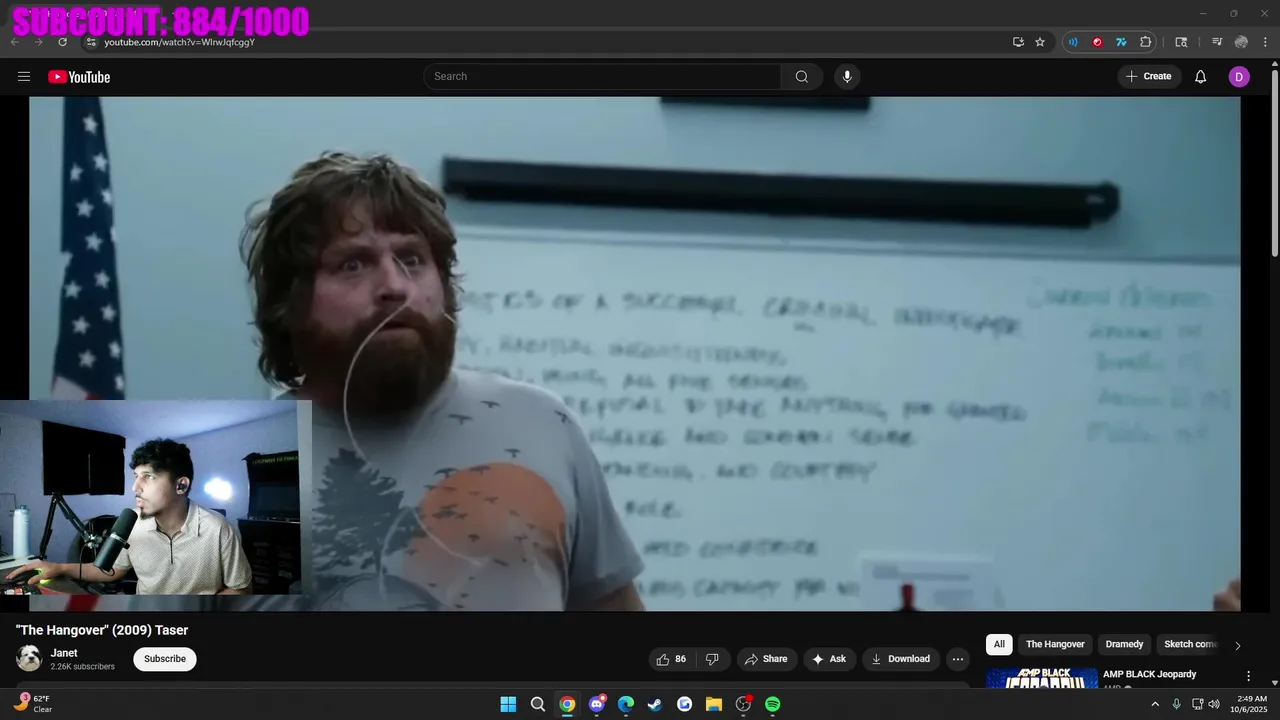Select the All filter chip
Screen dimensions: 1280x720
(999, 645)
